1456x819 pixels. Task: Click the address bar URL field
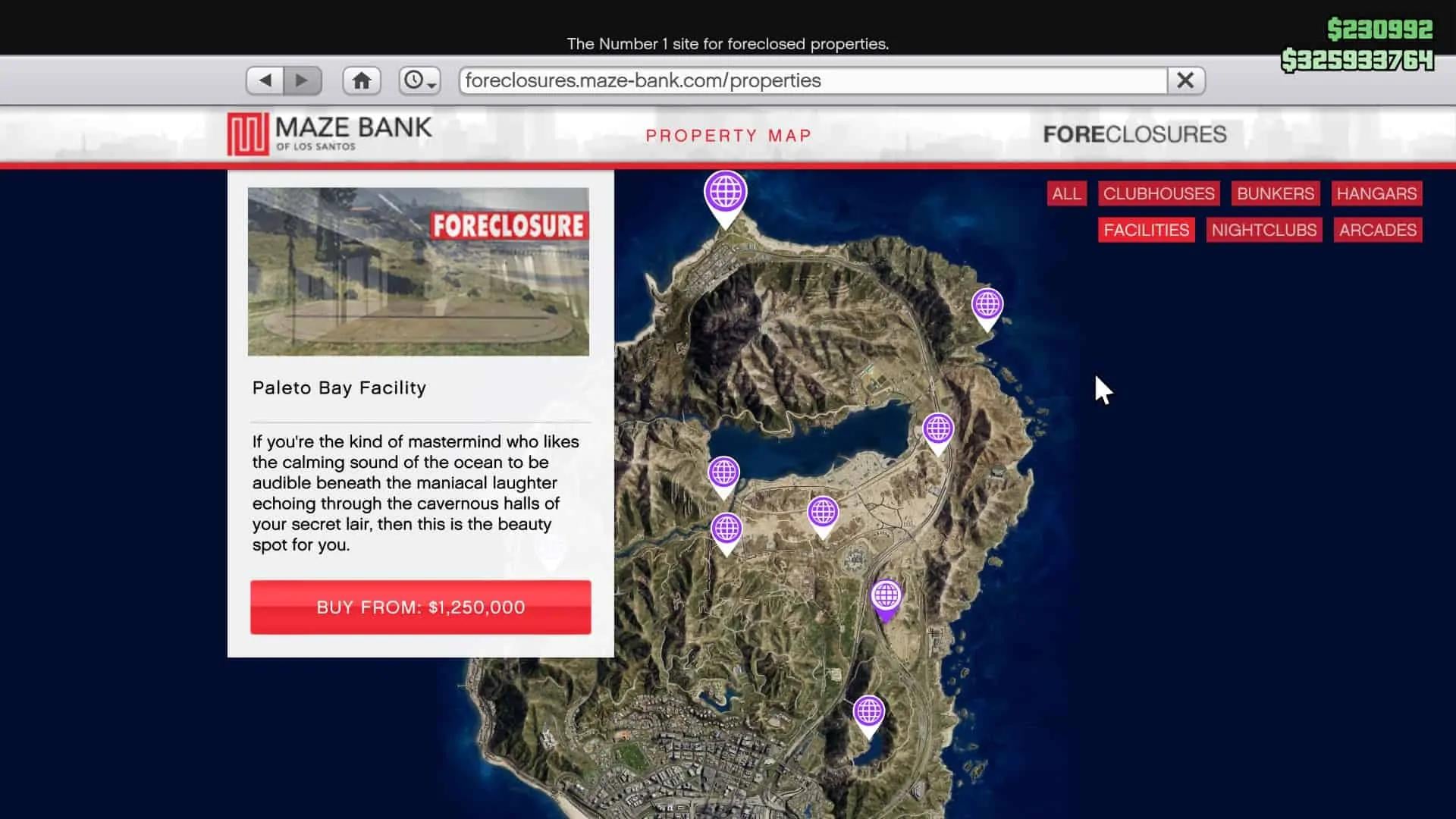(x=811, y=80)
